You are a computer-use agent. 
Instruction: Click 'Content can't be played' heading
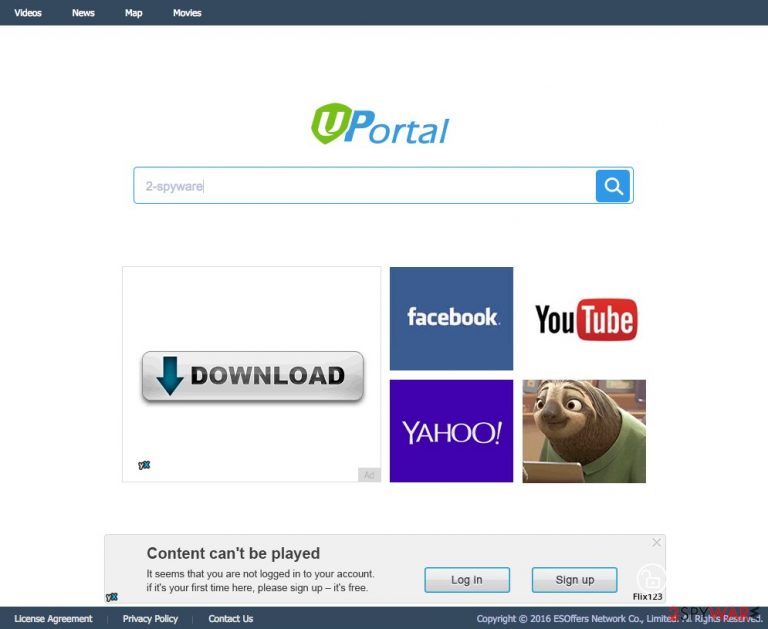point(233,553)
